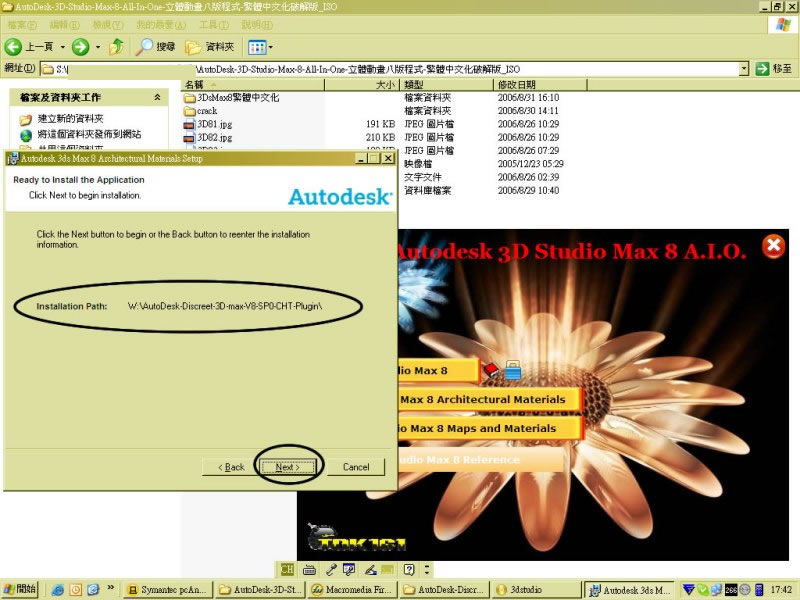Image resolution: width=800 pixels, height=600 pixels.
Task: Open the language bar options dots
Action: coord(427,569)
